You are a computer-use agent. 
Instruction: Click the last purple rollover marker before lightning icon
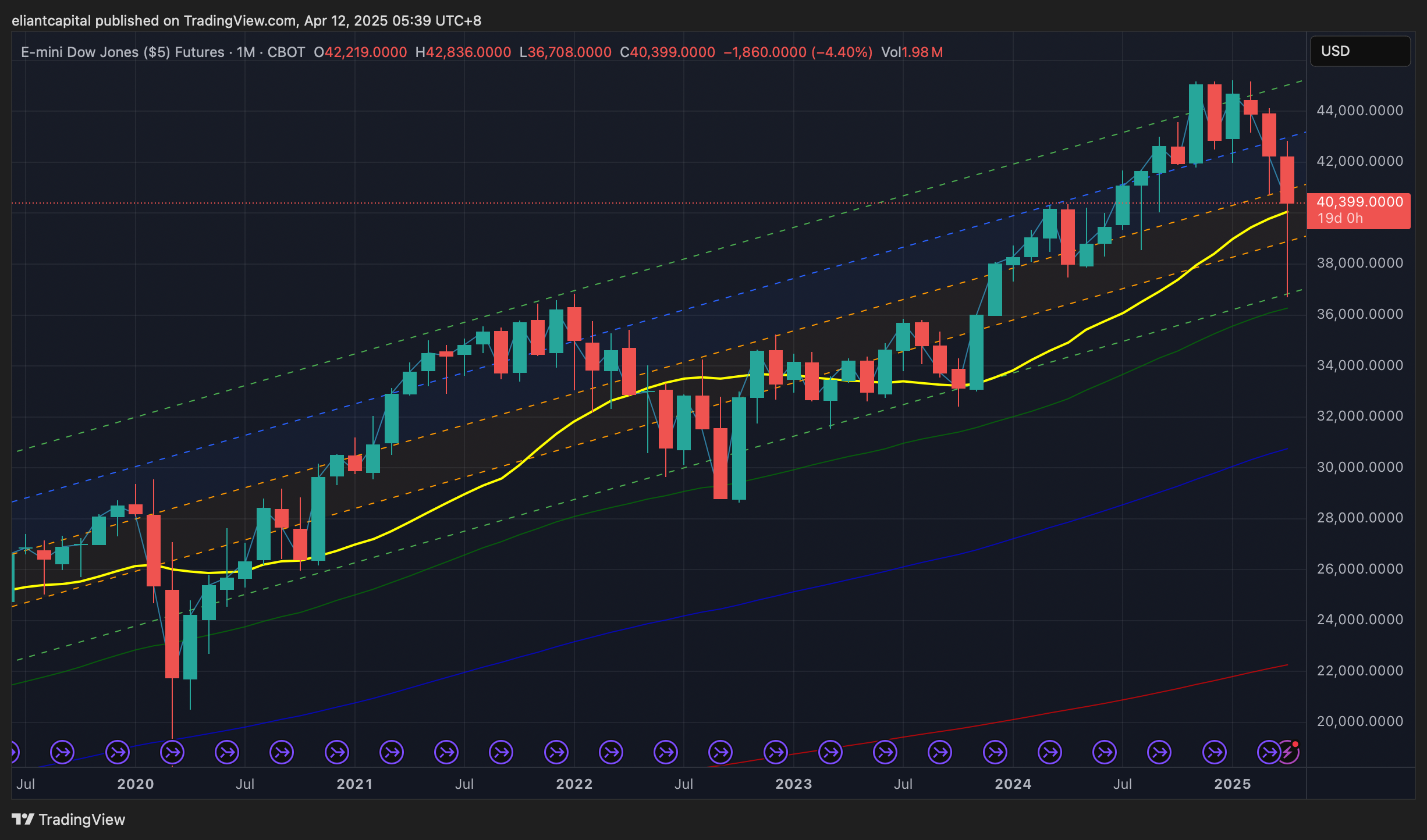point(1269,752)
